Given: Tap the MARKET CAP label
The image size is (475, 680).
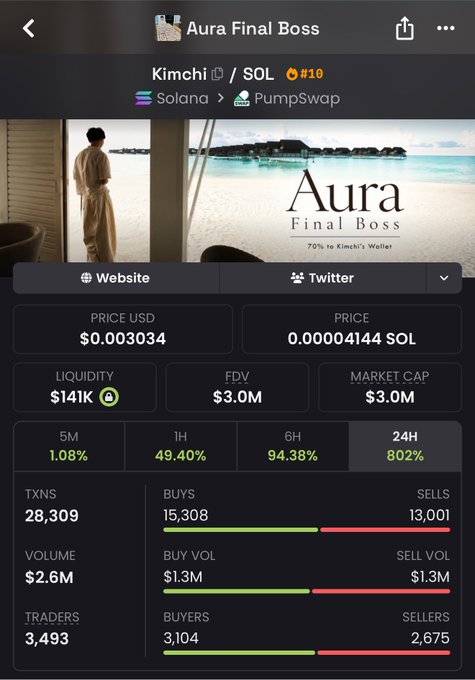Looking at the screenshot, I should click(390, 376).
